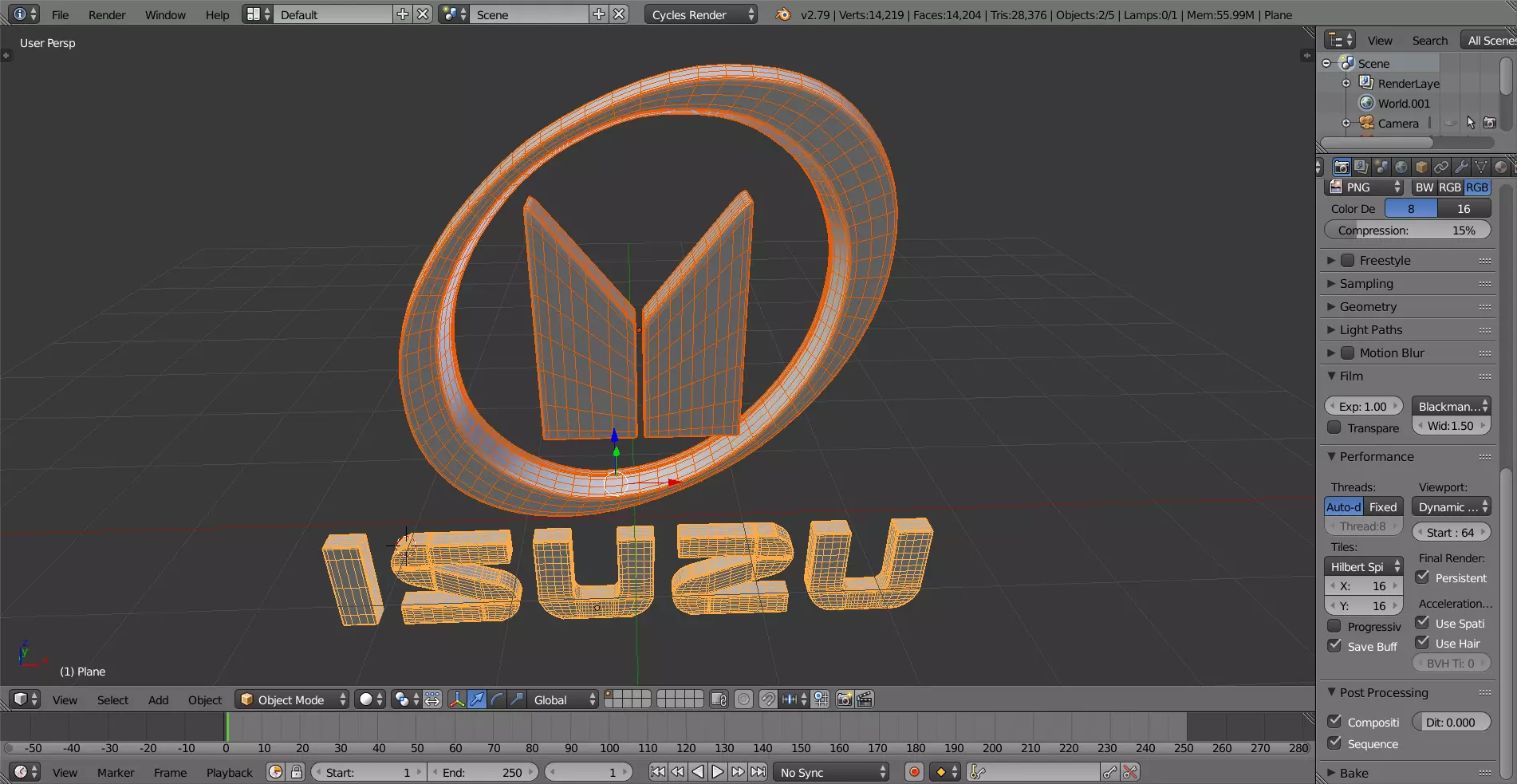Toggle proportional editing circle icon
The image size is (1517, 784).
coord(743,699)
